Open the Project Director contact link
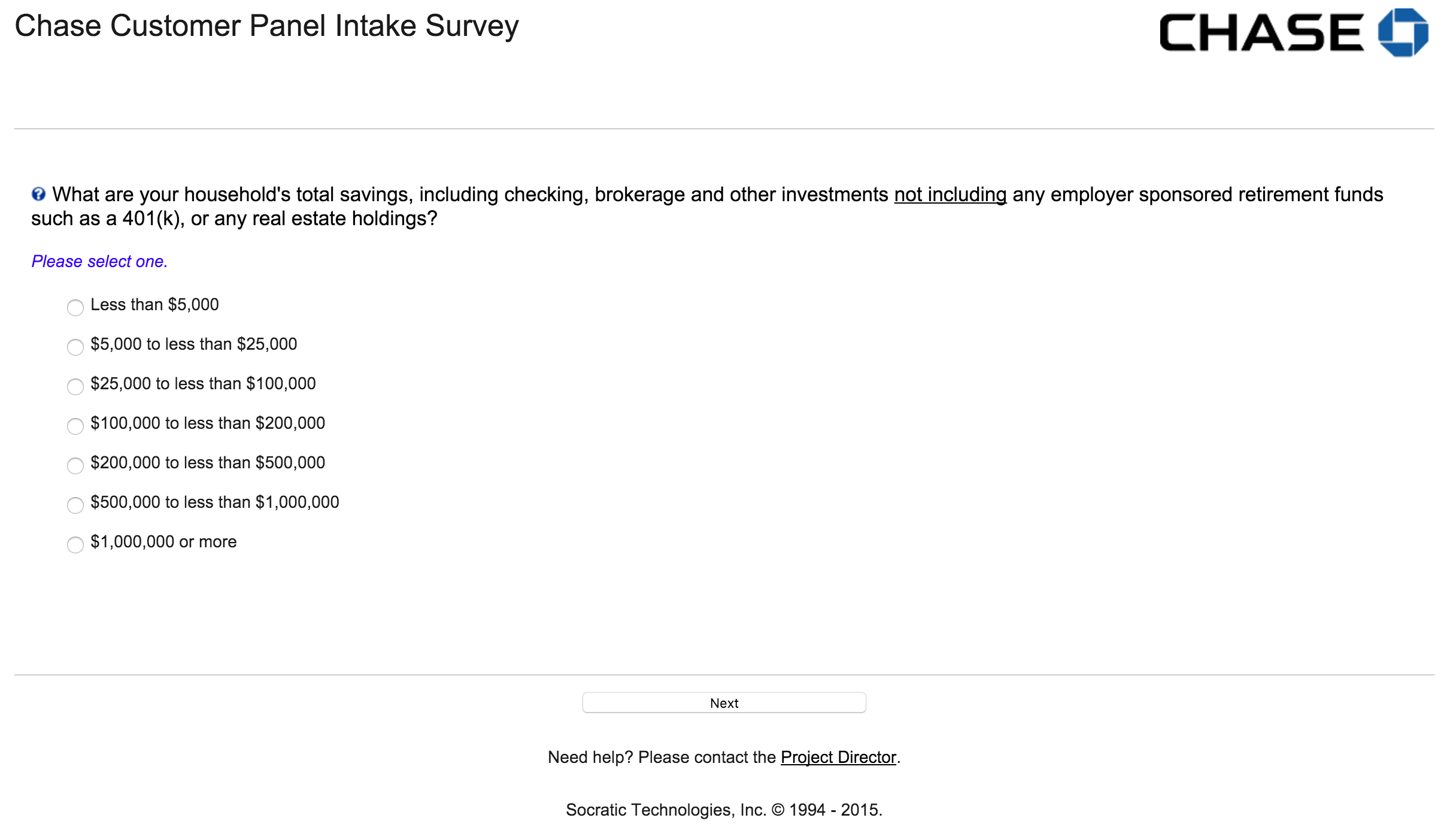This screenshot has height=836, width=1456. click(x=838, y=758)
